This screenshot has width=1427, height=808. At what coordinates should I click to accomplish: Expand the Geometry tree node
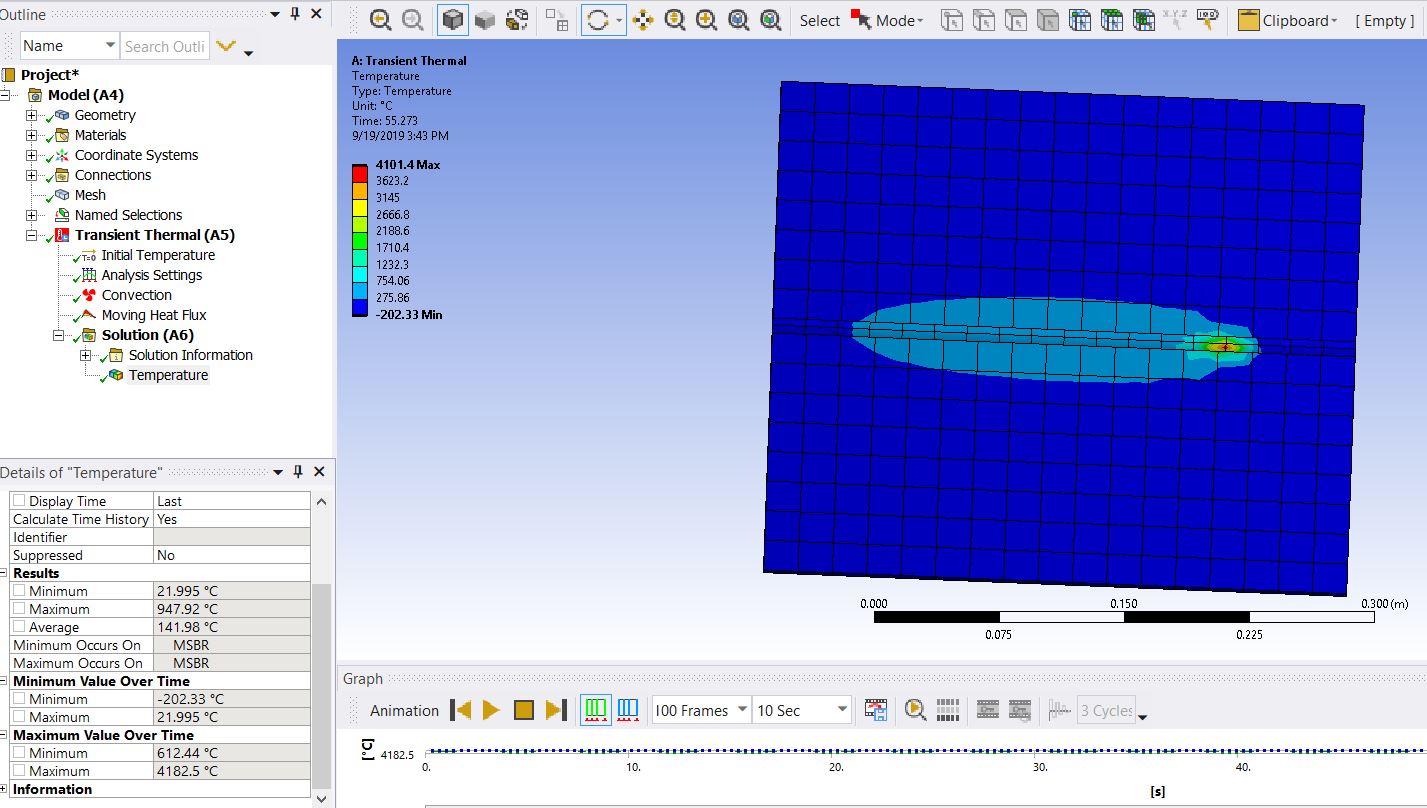click(x=32, y=115)
